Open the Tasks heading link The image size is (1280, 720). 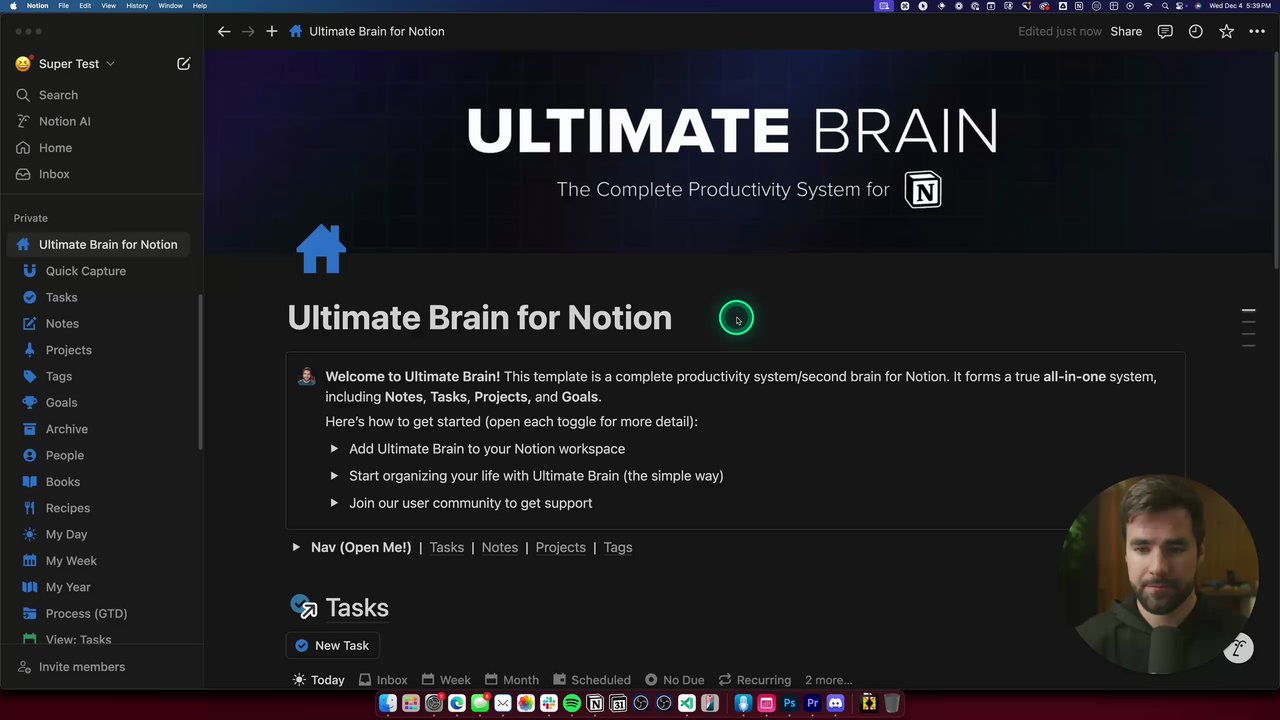point(357,608)
